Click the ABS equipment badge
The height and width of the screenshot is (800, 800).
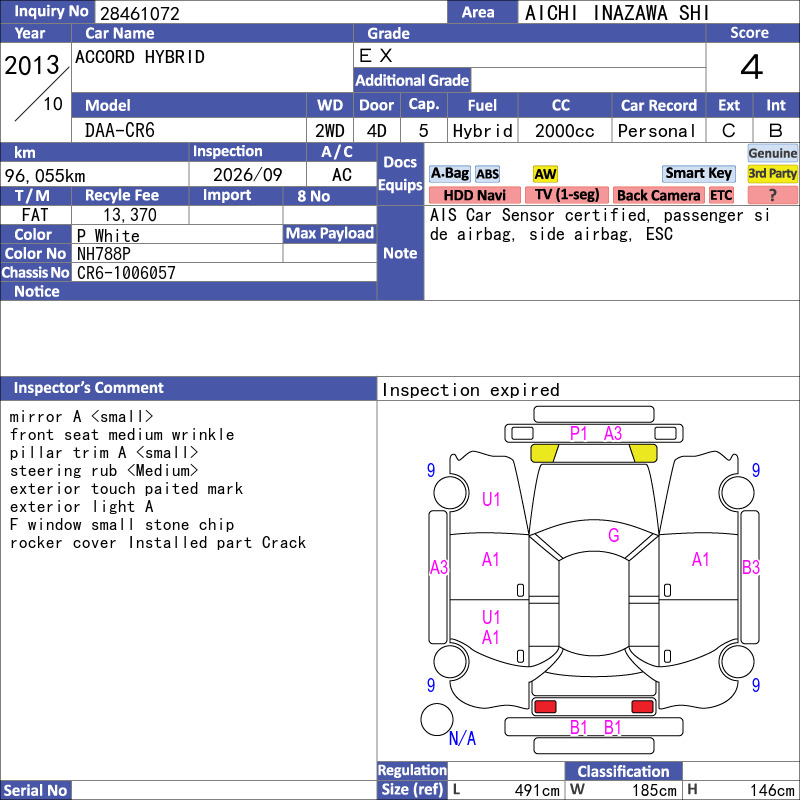(x=487, y=174)
